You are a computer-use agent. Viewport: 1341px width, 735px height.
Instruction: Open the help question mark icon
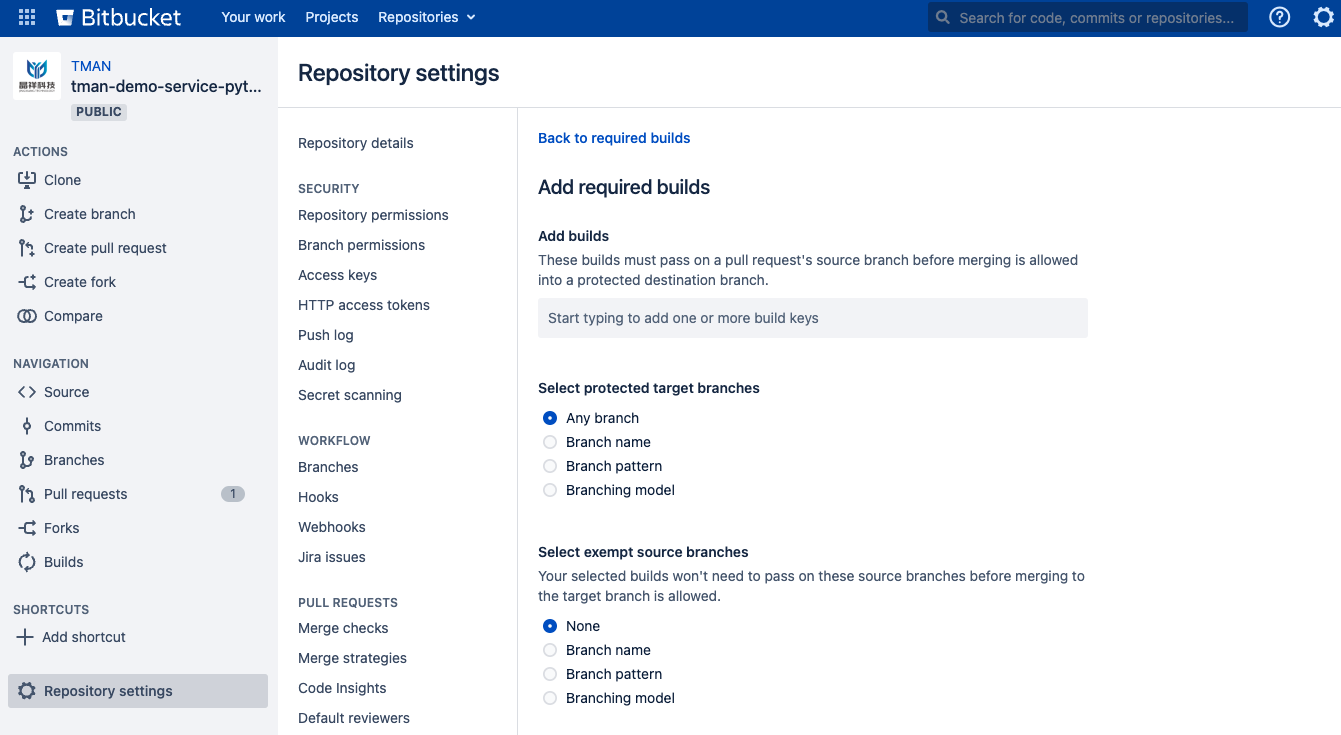pyautogui.click(x=1280, y=18)
